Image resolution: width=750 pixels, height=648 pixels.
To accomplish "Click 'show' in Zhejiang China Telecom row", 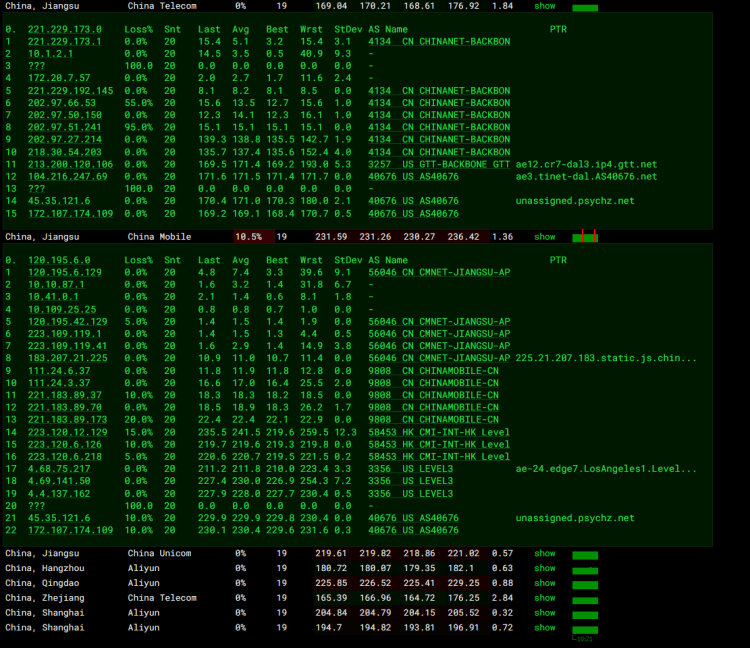I will 544,598.
